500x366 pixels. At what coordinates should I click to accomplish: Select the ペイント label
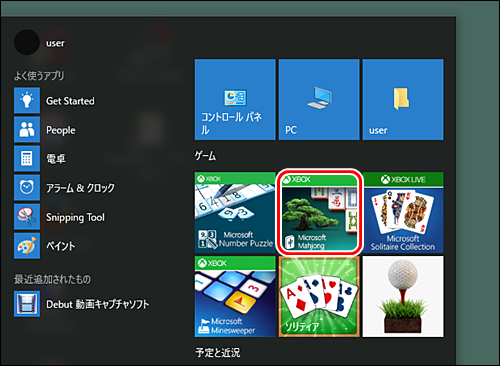point(60,246)
